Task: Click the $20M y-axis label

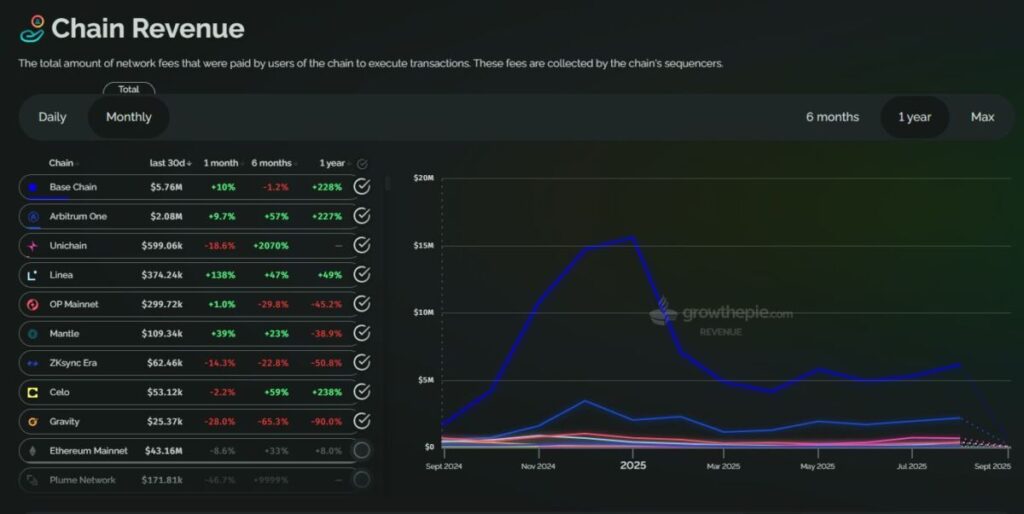Action: pyautogui.click(x=423, y=178)
